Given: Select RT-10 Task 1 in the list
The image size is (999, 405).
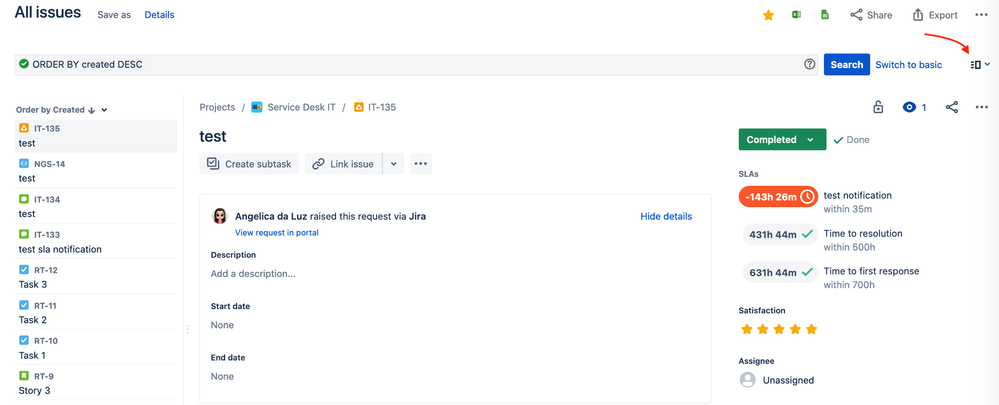Looking at the screenshot, I should point(96,348).
